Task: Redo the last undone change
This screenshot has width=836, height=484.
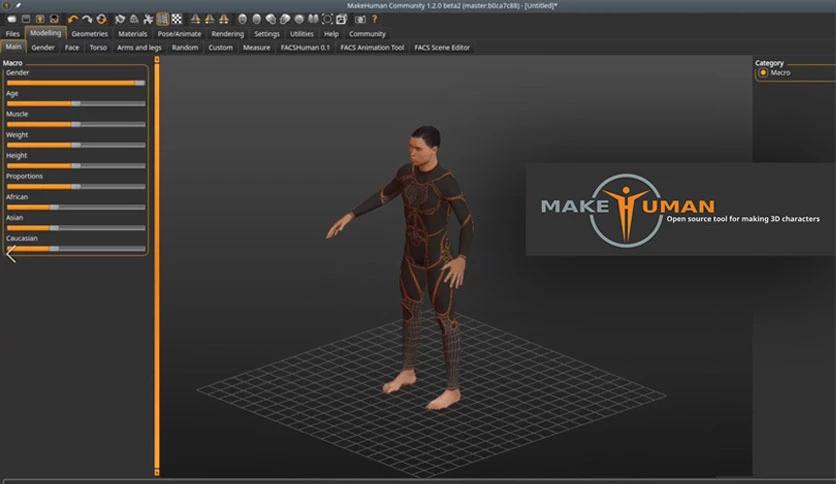Action: click(87, 19)
